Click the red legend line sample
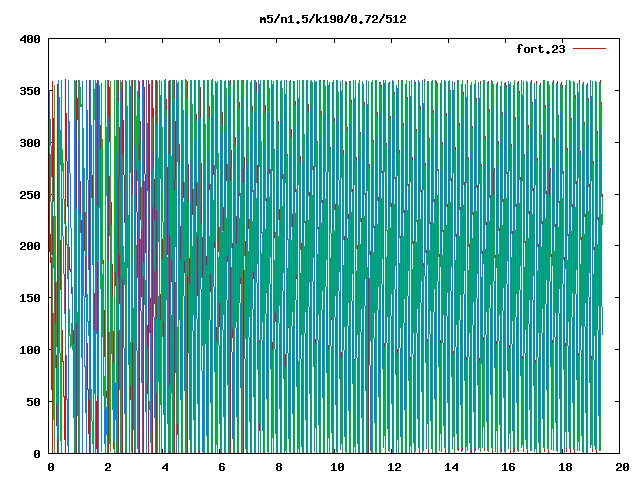Image resolution: width=640 pixels, height=480 pixels. [x=589, y=49]
